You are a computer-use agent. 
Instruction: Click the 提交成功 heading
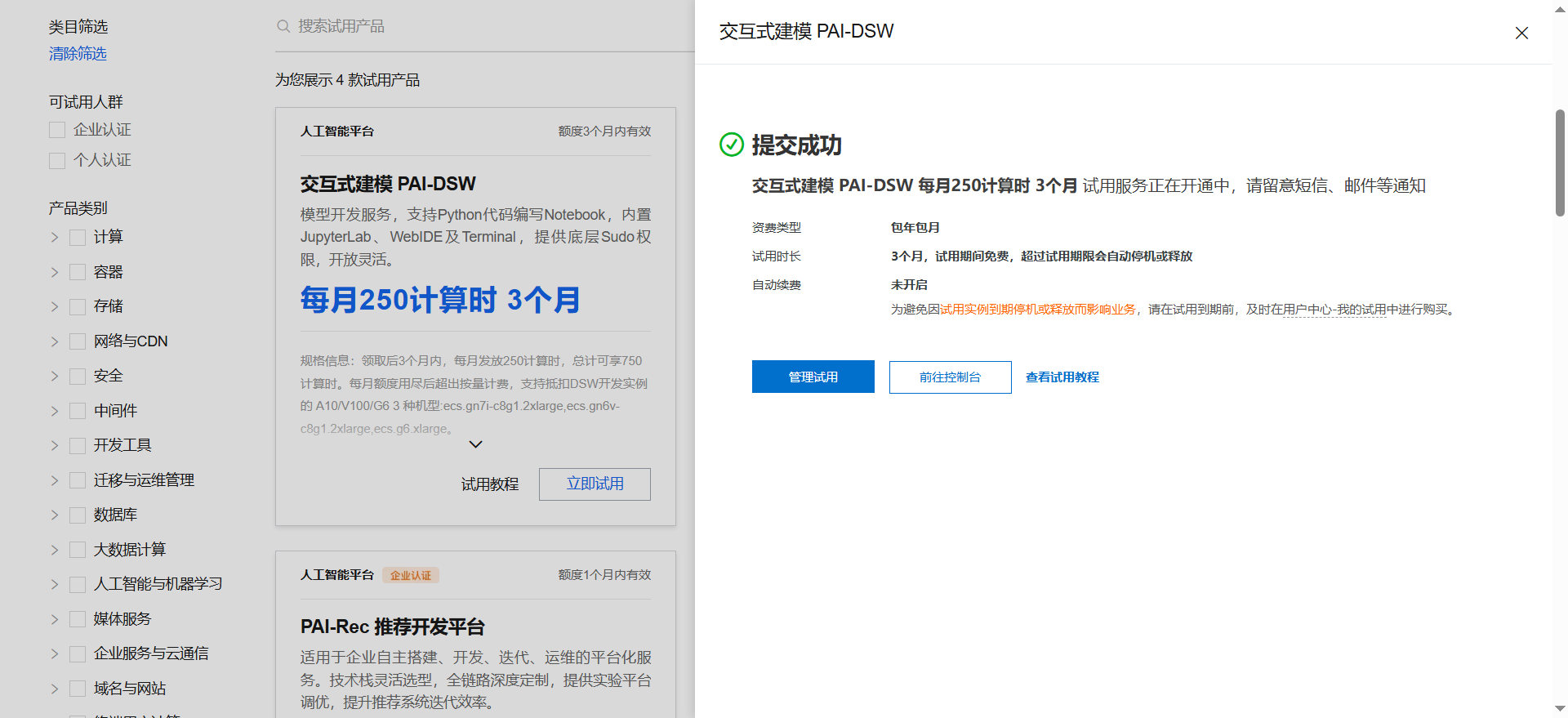(x=797, y=145)
